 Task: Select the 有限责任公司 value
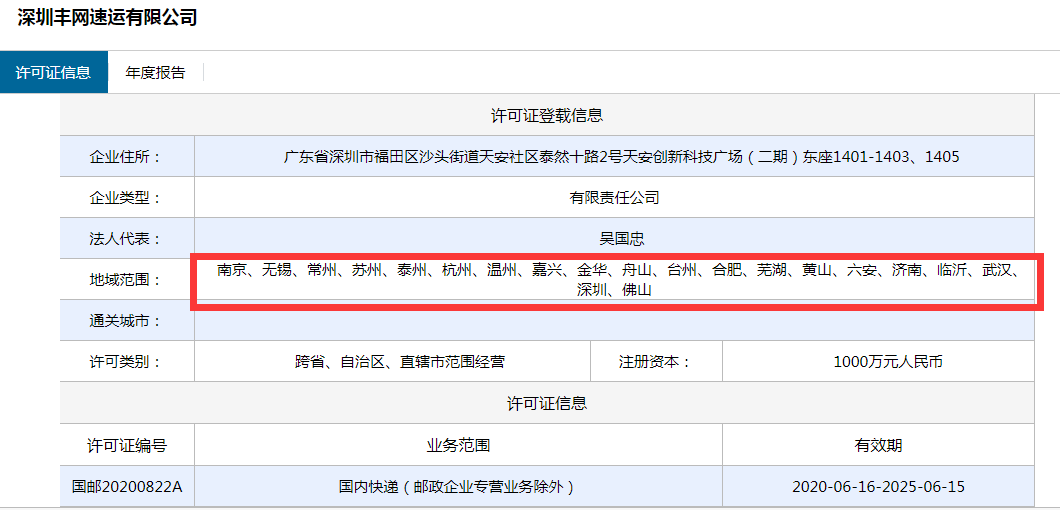click(x=615, y=198)
